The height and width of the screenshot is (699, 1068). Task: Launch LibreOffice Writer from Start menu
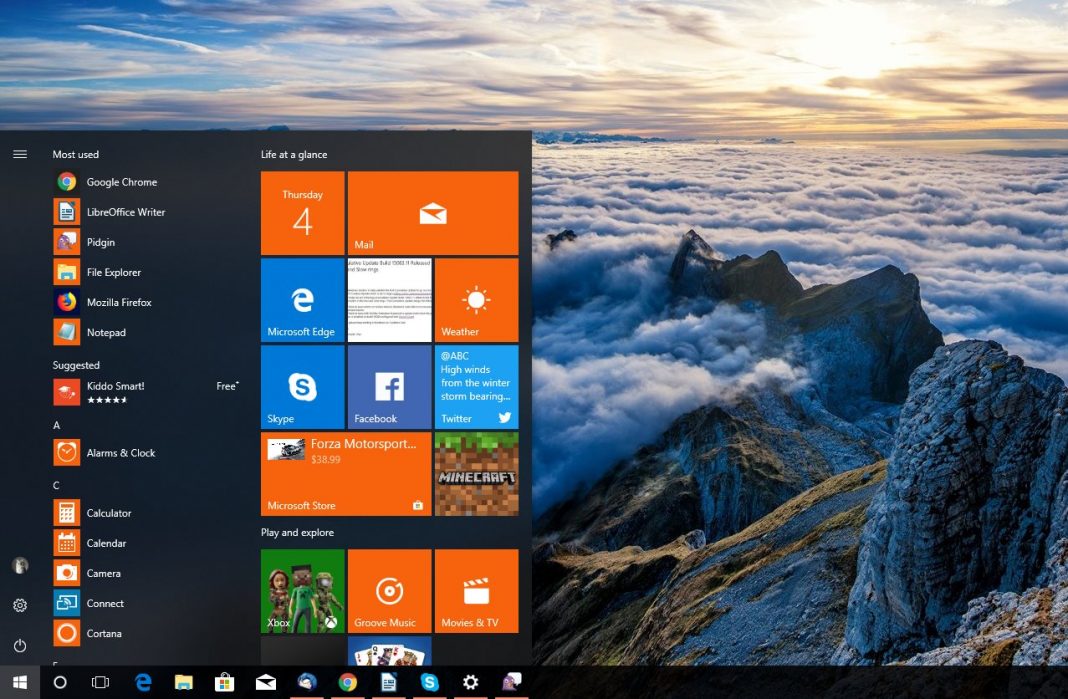(x=145, y=212)
